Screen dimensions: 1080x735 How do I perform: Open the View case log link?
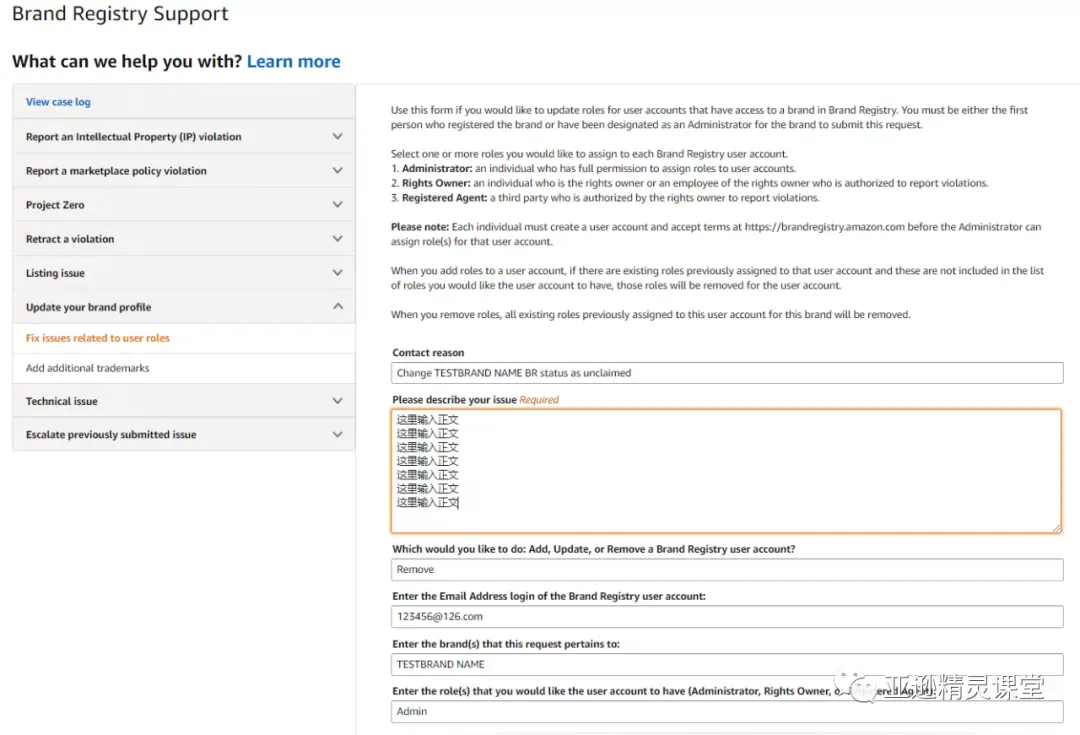[x=58, y=102]
